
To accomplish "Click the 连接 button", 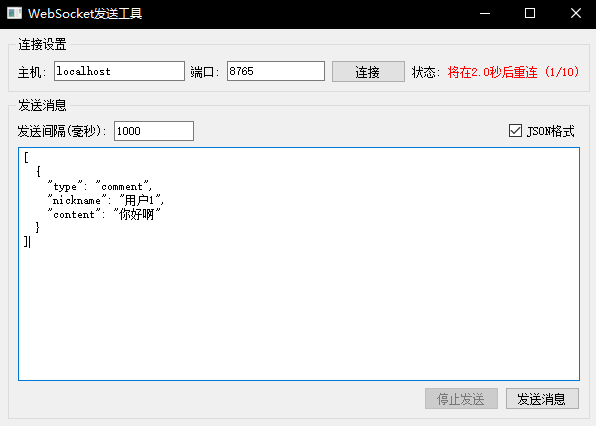I will (x=368, y=71).
